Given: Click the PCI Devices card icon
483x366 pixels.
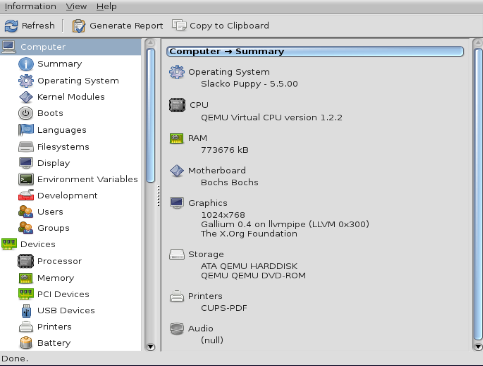Looking at the screenshot, I should click(26, 294).
